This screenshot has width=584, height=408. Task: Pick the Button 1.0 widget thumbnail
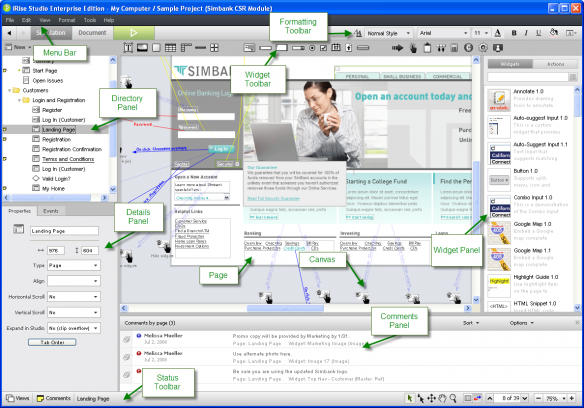point(499,180)
